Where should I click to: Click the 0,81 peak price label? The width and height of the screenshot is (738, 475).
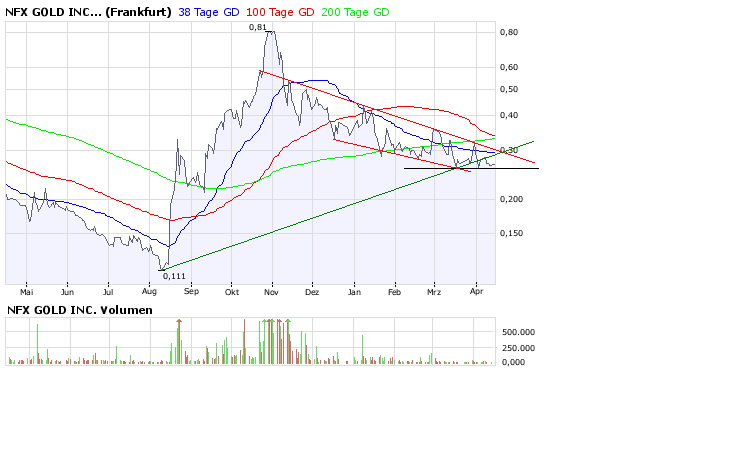[x=257, y=27]
